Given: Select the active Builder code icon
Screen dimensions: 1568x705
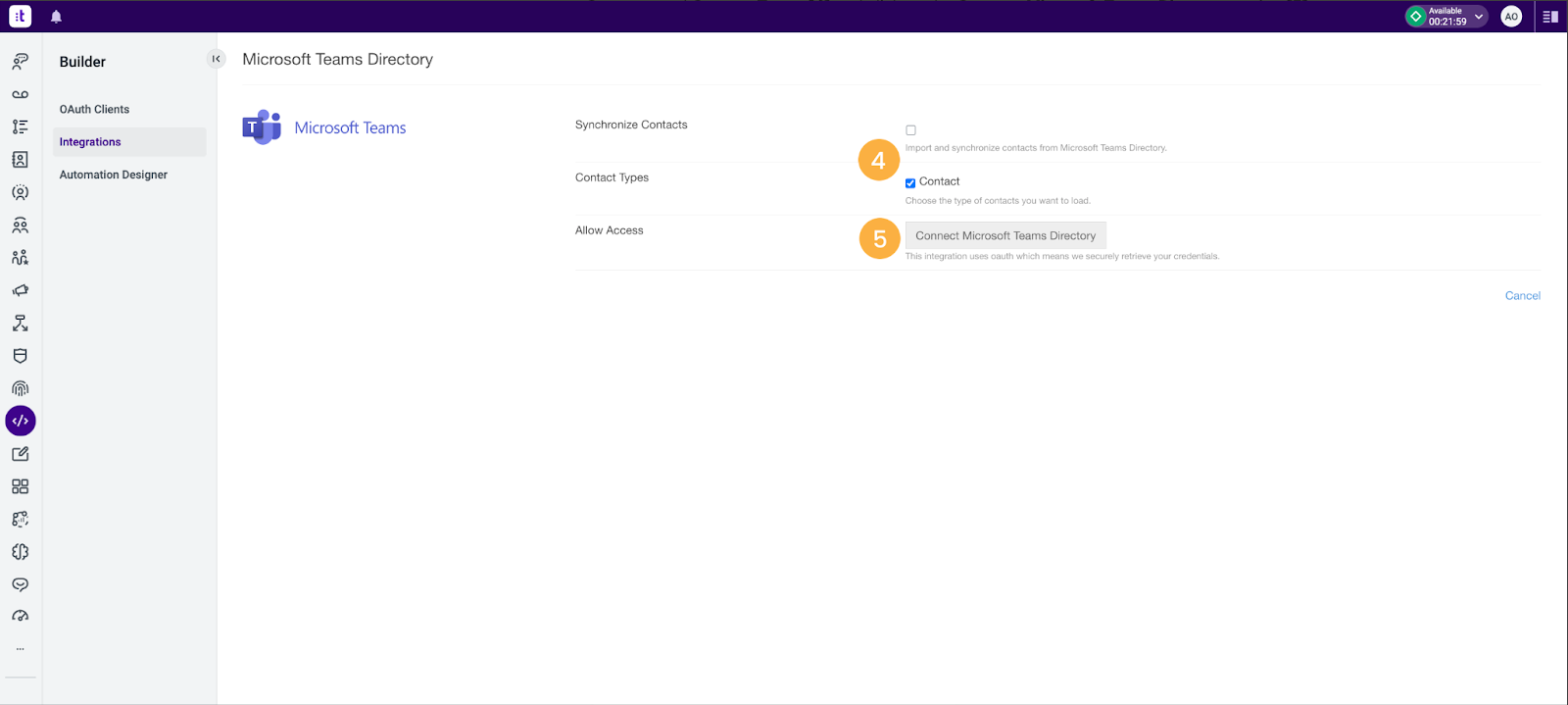Looking at the screenshot, I should tap(21, 421).
